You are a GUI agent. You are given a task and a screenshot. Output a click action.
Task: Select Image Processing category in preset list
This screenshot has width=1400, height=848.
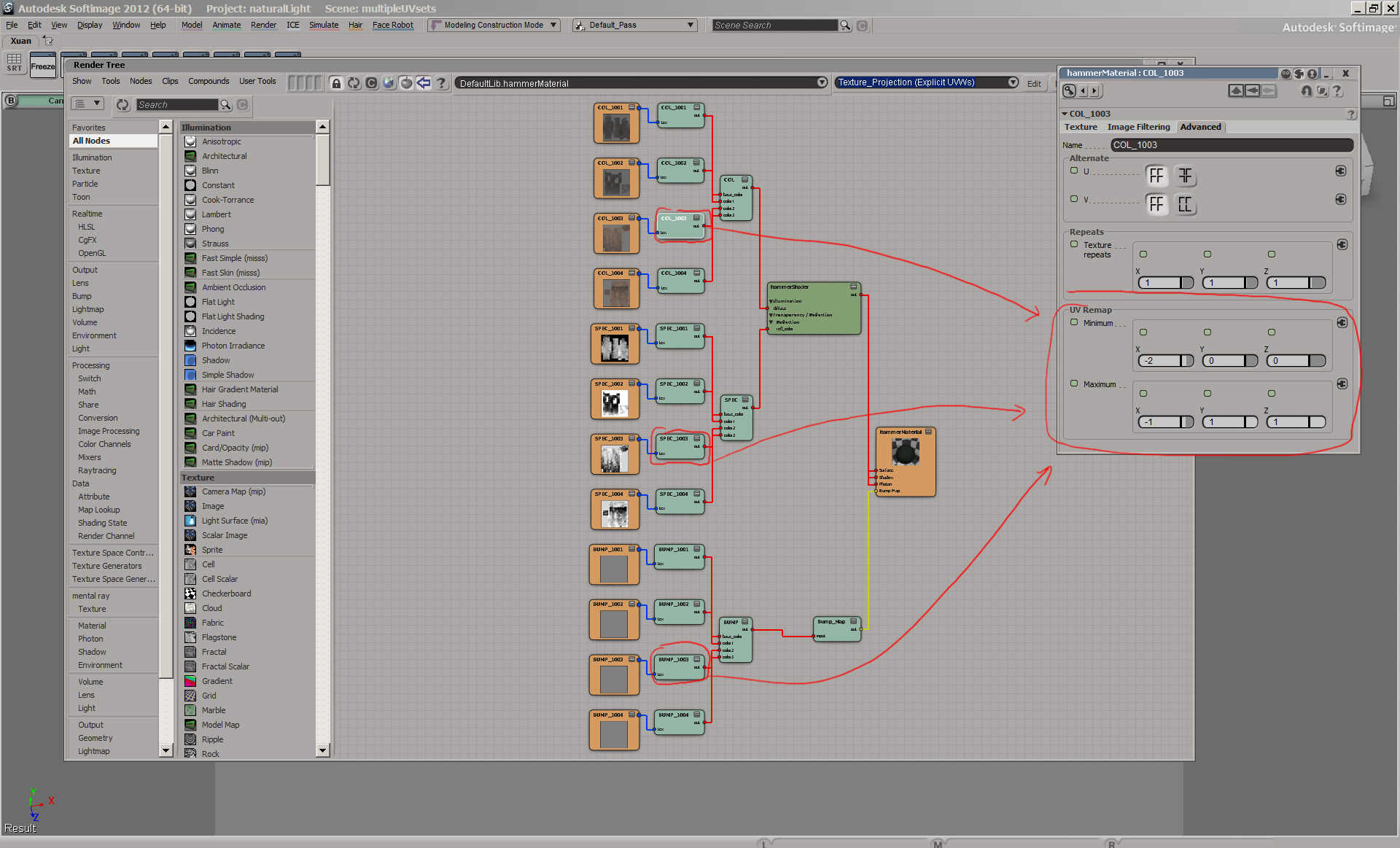(109, 431)
